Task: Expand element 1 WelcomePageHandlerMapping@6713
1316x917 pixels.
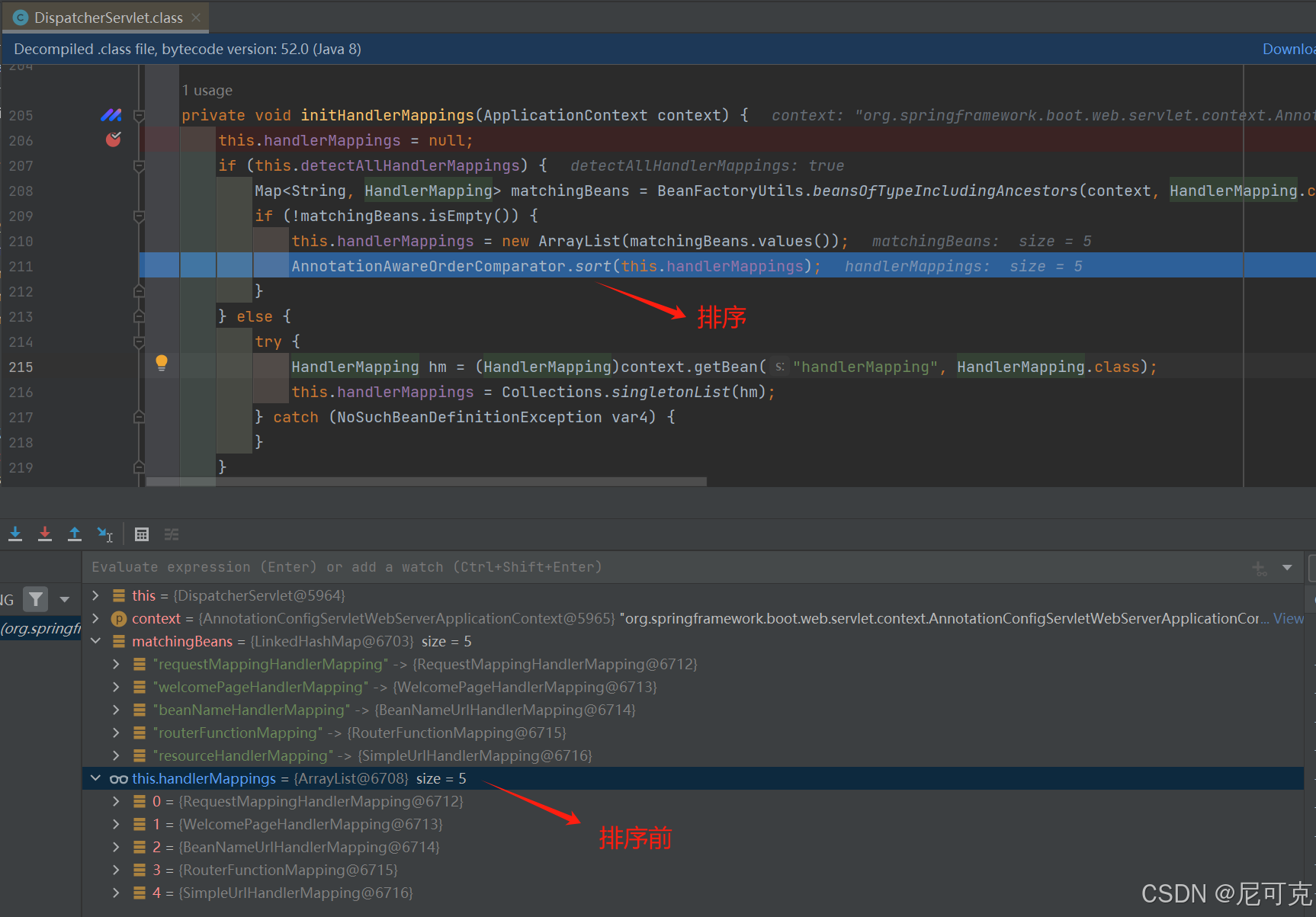Action: tap(116, 824)
